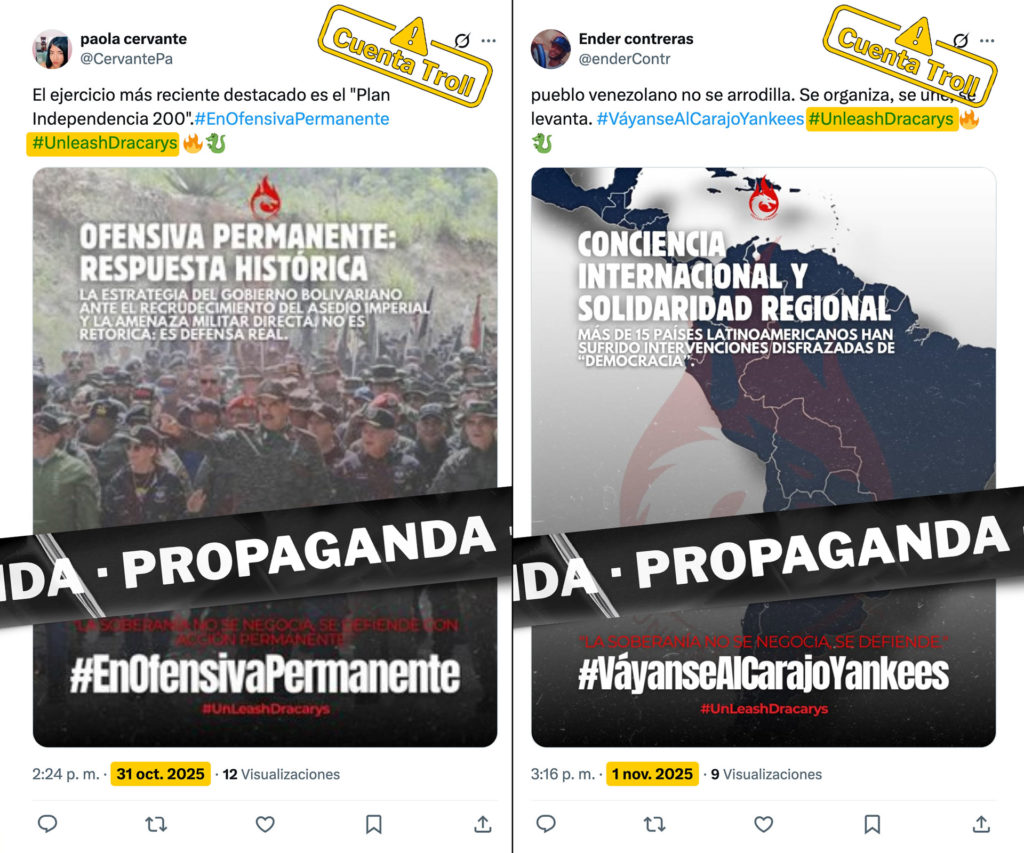
Task: Retweet the paola cervante post
Action: pyautogui.click(x=156, y=824)
